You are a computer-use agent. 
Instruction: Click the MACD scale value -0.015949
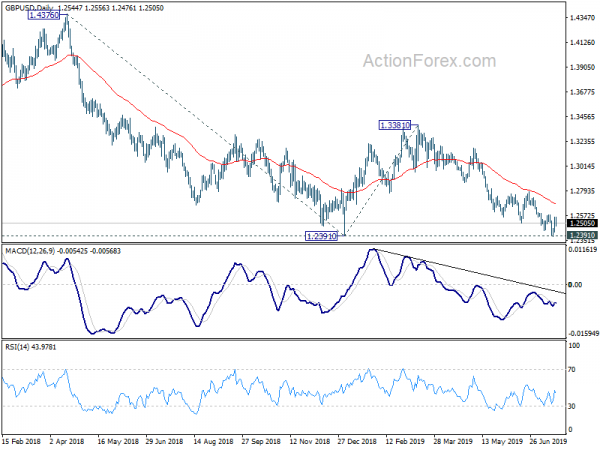(583, 334)
